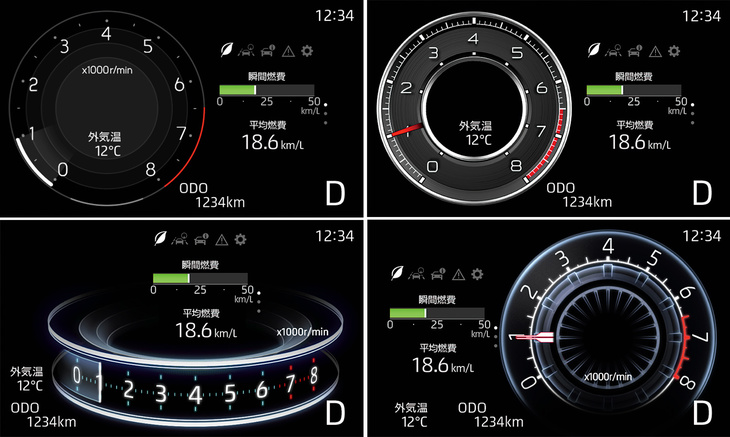
Task: Click driving assist icon in bottom-right glowing gauge panel
Action: (417, 273)
